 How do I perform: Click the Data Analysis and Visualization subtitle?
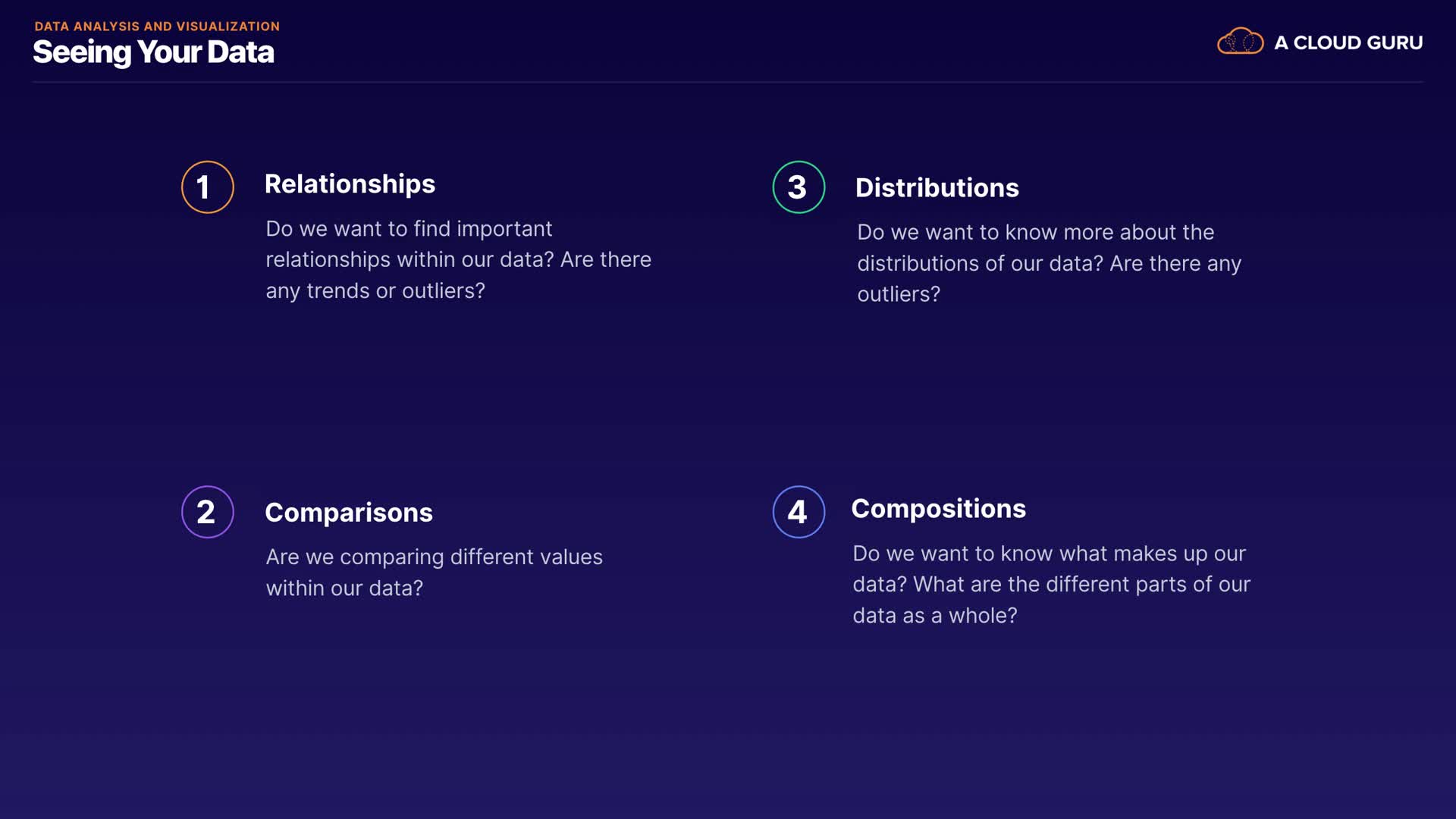(157, 27)
